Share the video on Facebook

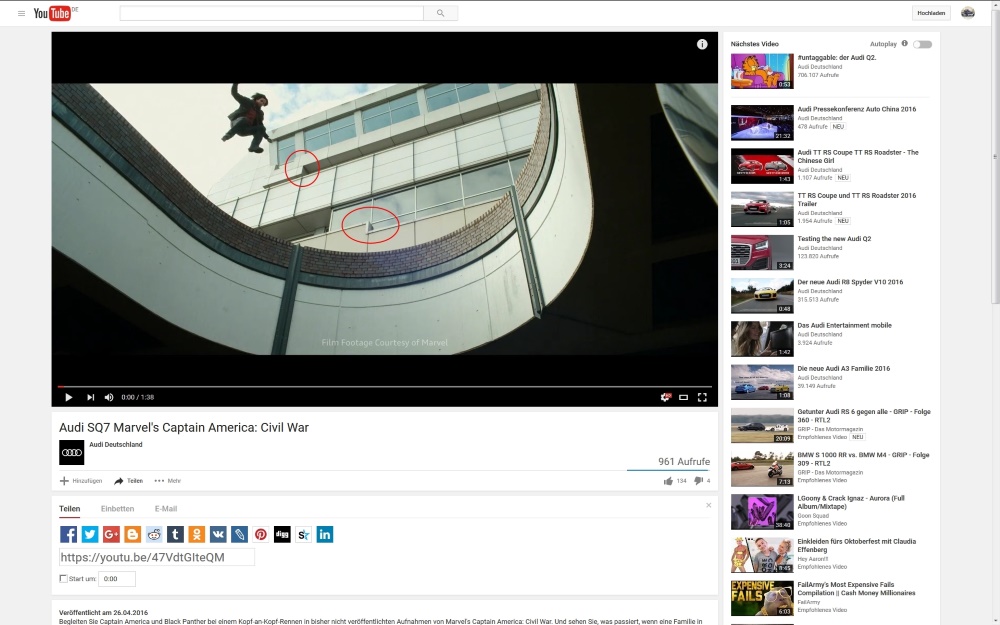[68, 534]
